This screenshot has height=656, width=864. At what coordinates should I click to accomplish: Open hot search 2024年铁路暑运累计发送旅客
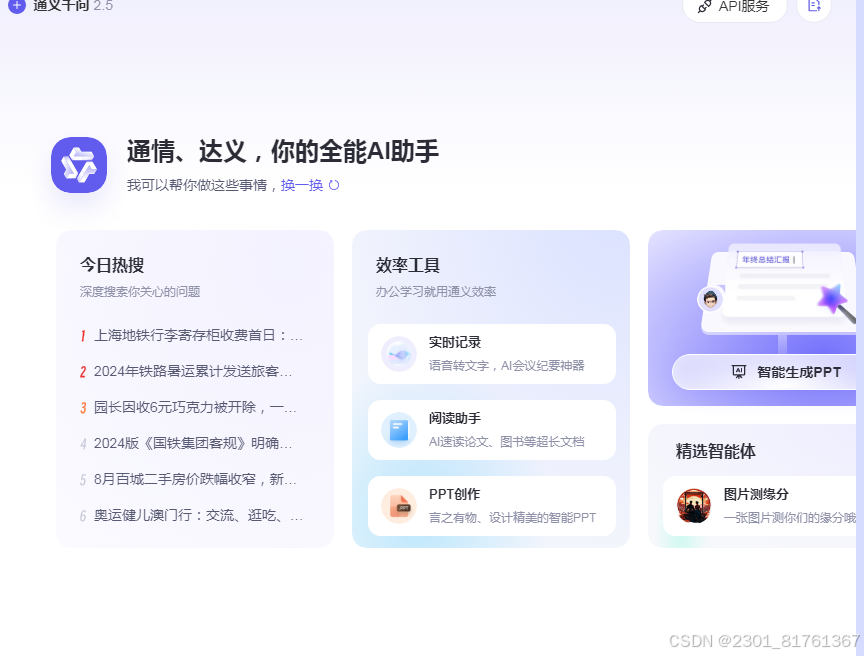click(192, 371)
